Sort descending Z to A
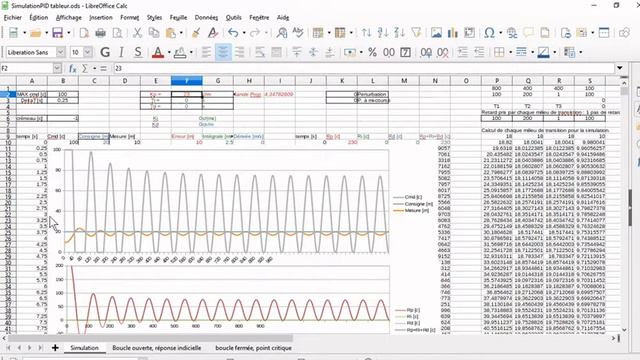 (399, 33)
